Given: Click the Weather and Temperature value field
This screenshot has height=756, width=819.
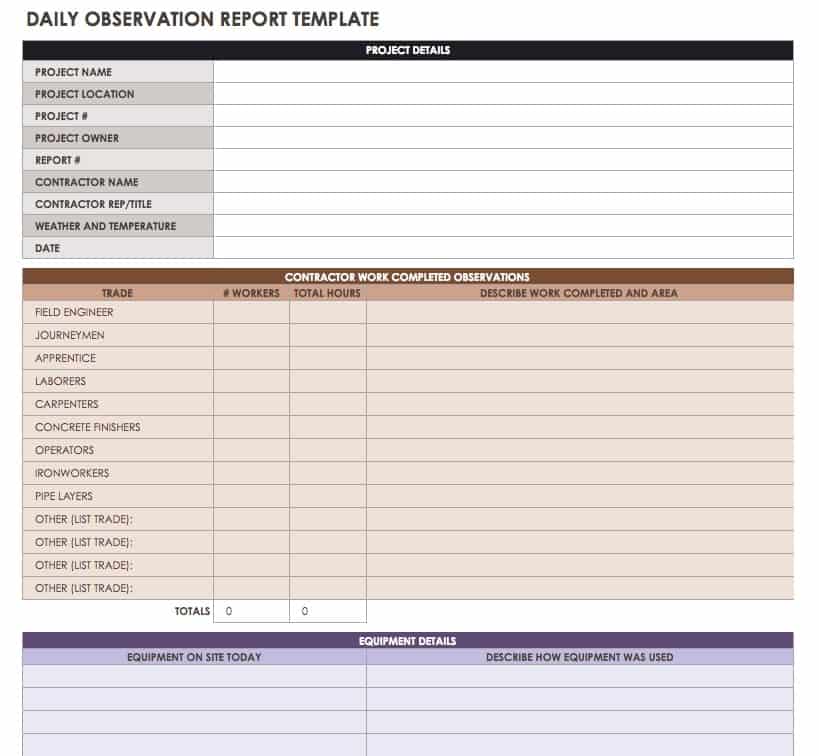Looking at the screenshot, I should pyautogui.click(x=503, y=226).
